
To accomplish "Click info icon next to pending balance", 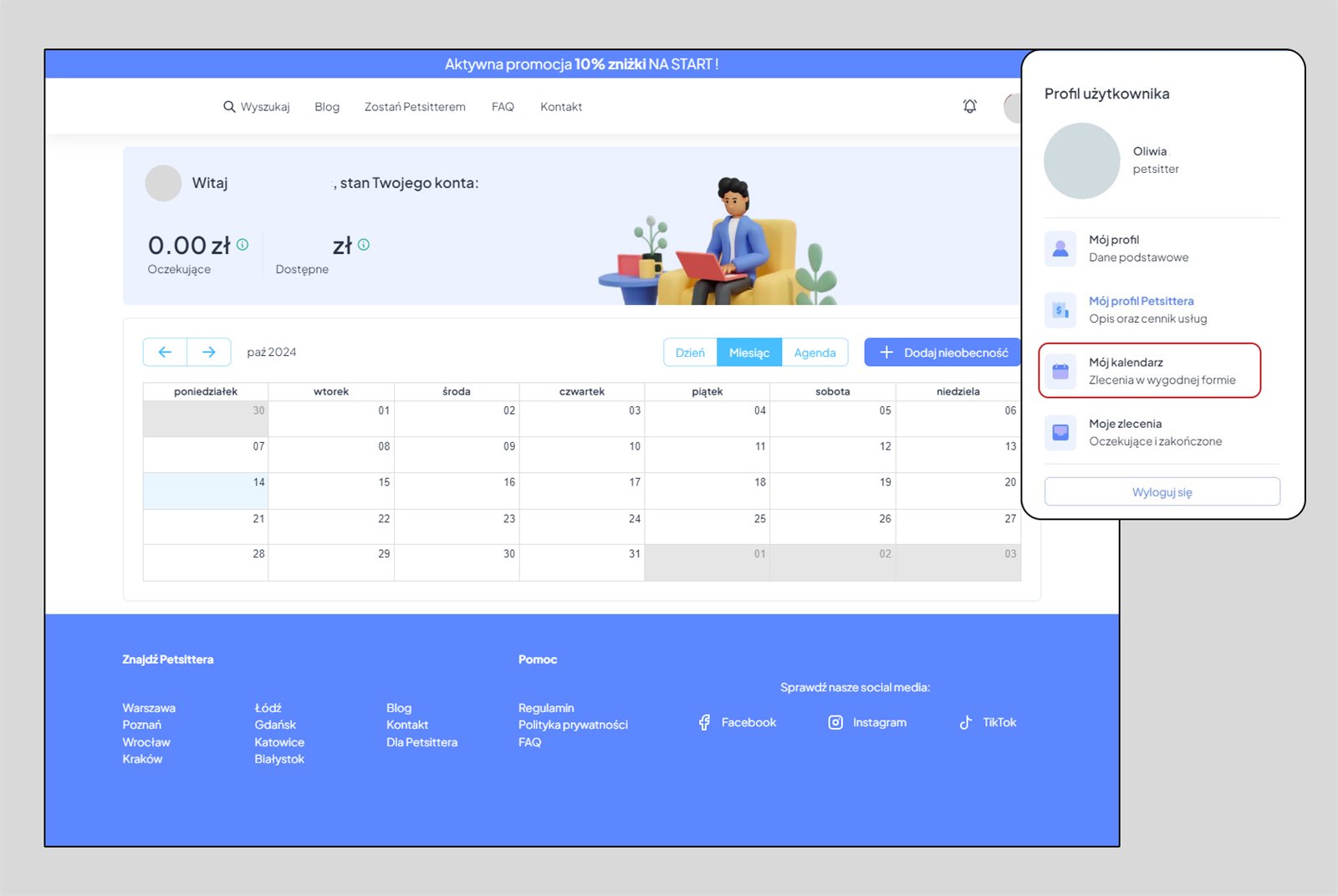I will pyautogui.click(x=243, y=245).
